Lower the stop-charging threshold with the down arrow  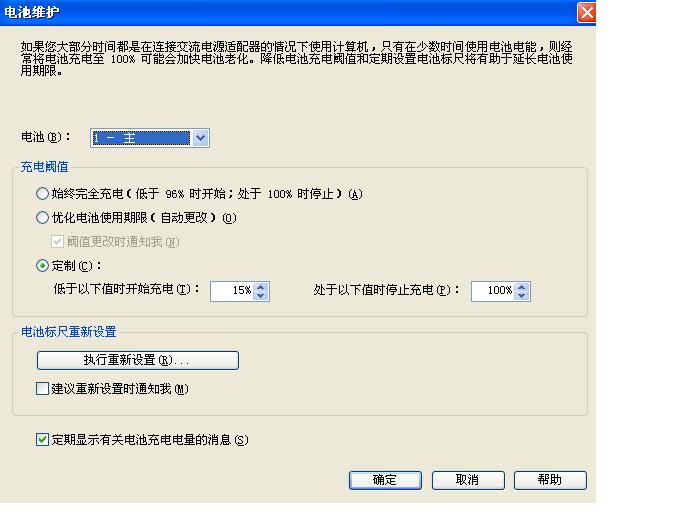[522, 296]
